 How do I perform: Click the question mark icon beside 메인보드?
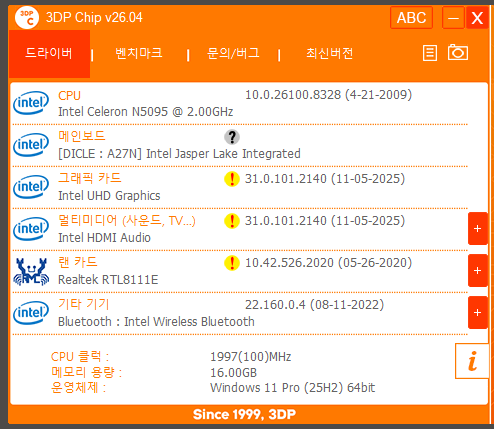(x=232, y=137)
